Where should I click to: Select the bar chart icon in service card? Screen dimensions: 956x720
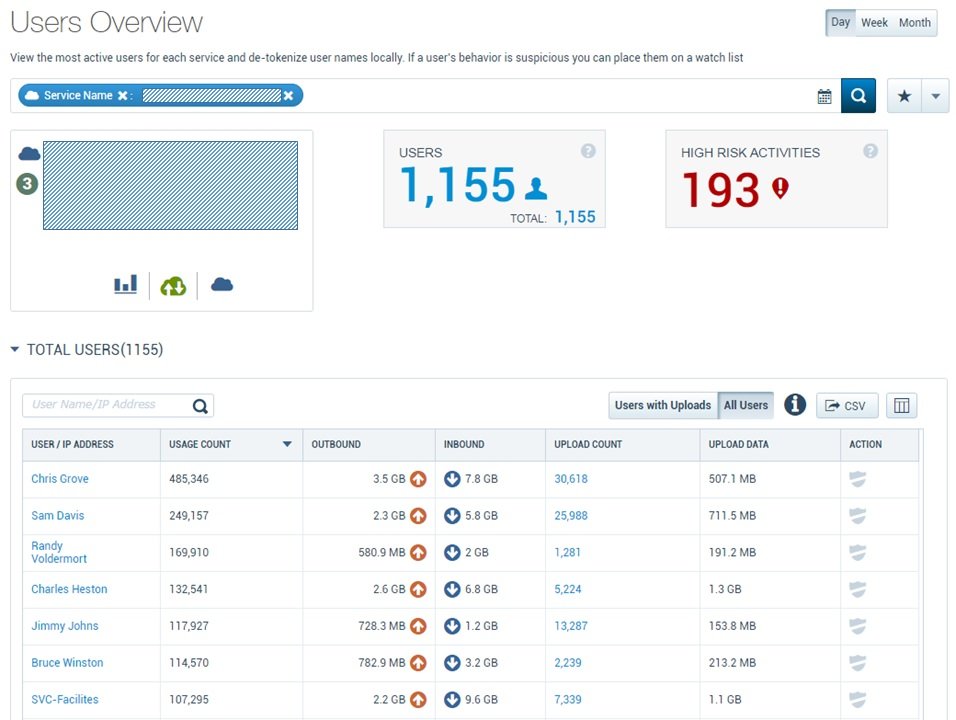pos(125,285)
